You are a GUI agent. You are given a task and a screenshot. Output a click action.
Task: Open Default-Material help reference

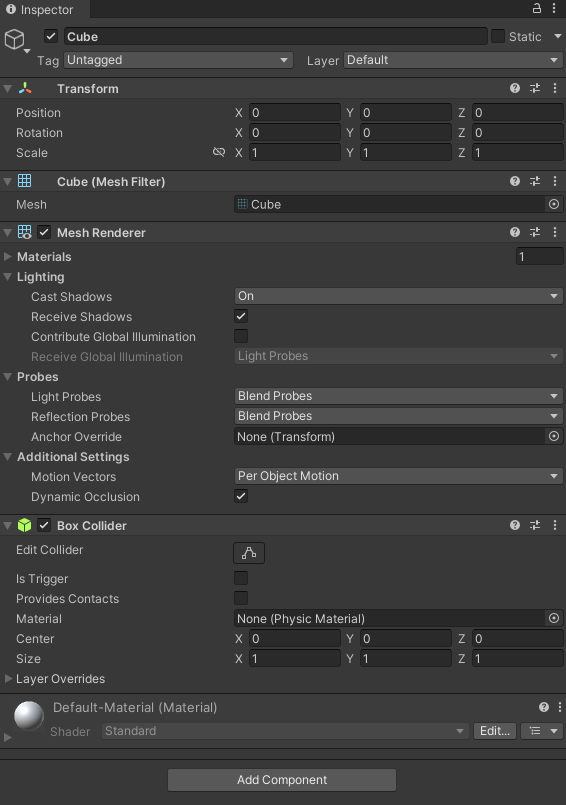coord(544,707)
